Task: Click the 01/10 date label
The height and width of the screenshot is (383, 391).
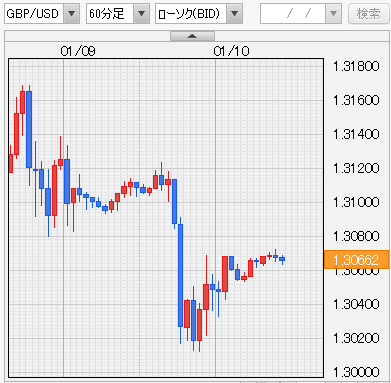Action: point(231,51)
